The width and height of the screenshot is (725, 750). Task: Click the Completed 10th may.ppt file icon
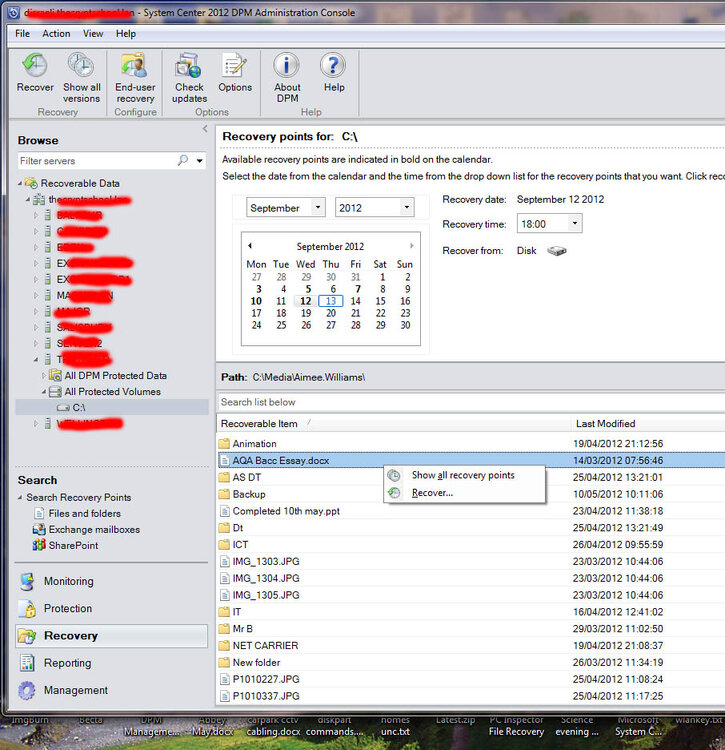224,511
